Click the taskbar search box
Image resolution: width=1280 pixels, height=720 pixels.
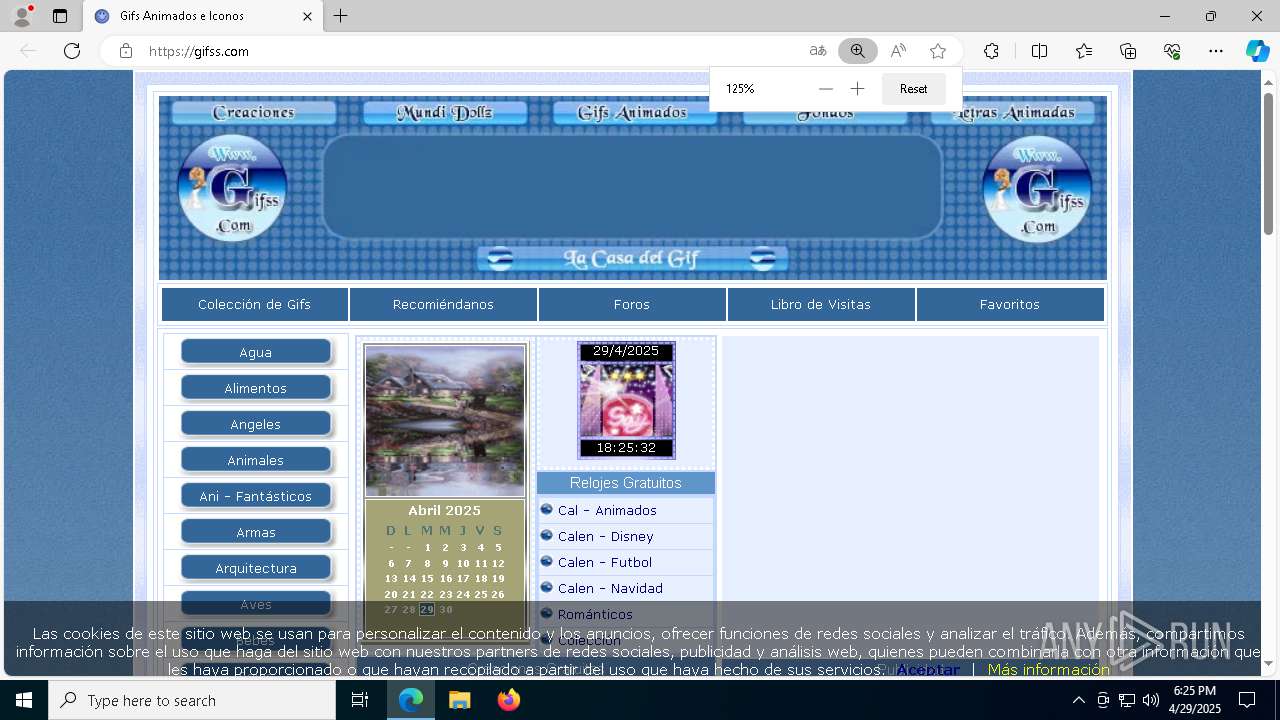192,700
